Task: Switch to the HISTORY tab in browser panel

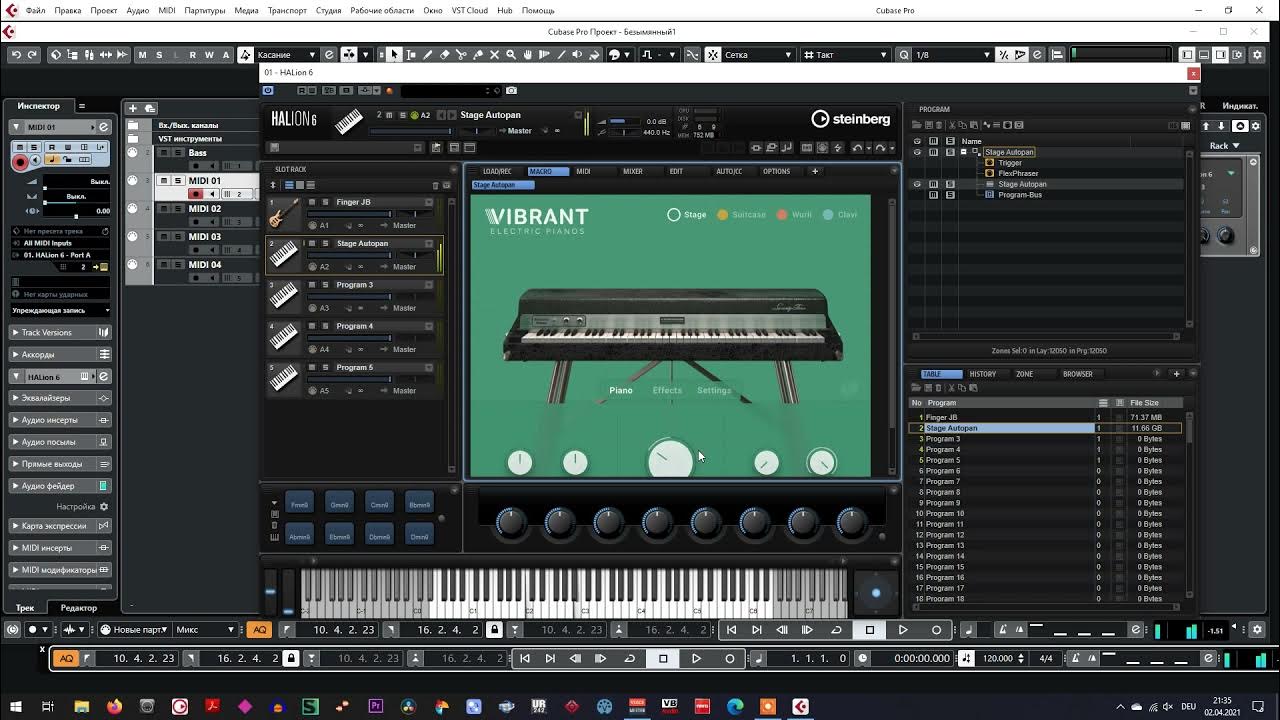Action: 983,374
